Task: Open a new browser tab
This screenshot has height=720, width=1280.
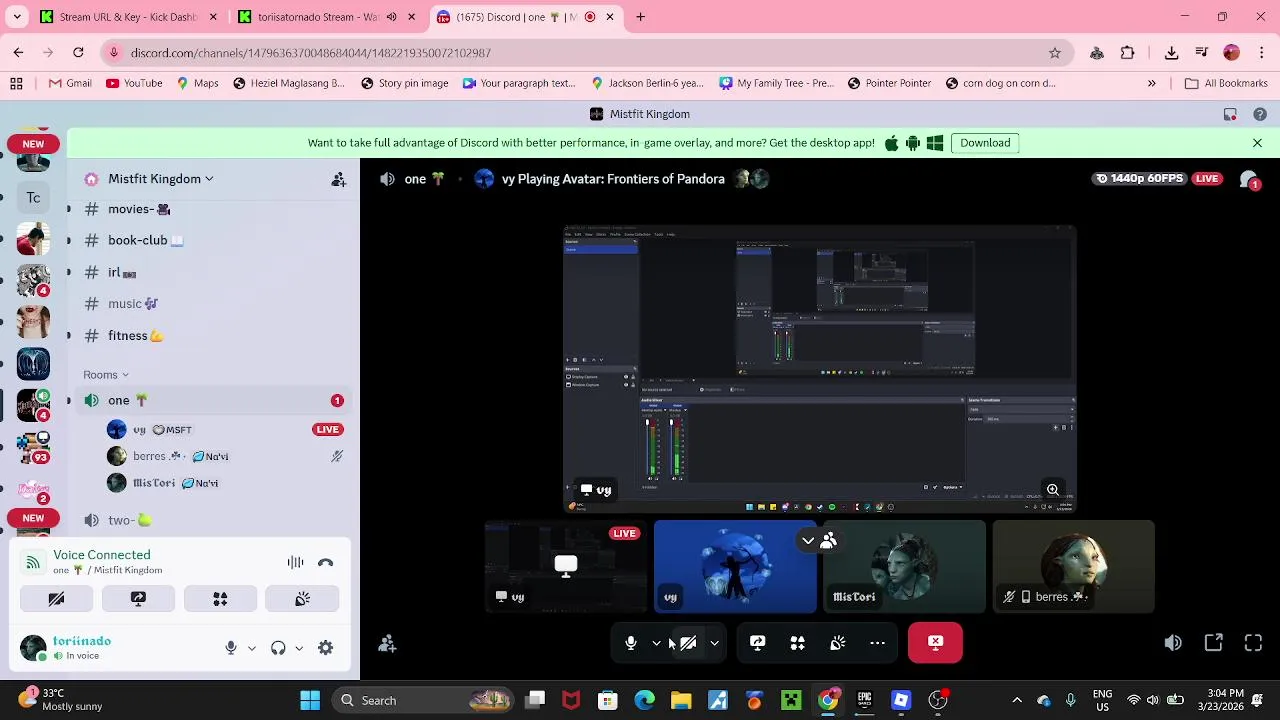Action: [641, 17]
